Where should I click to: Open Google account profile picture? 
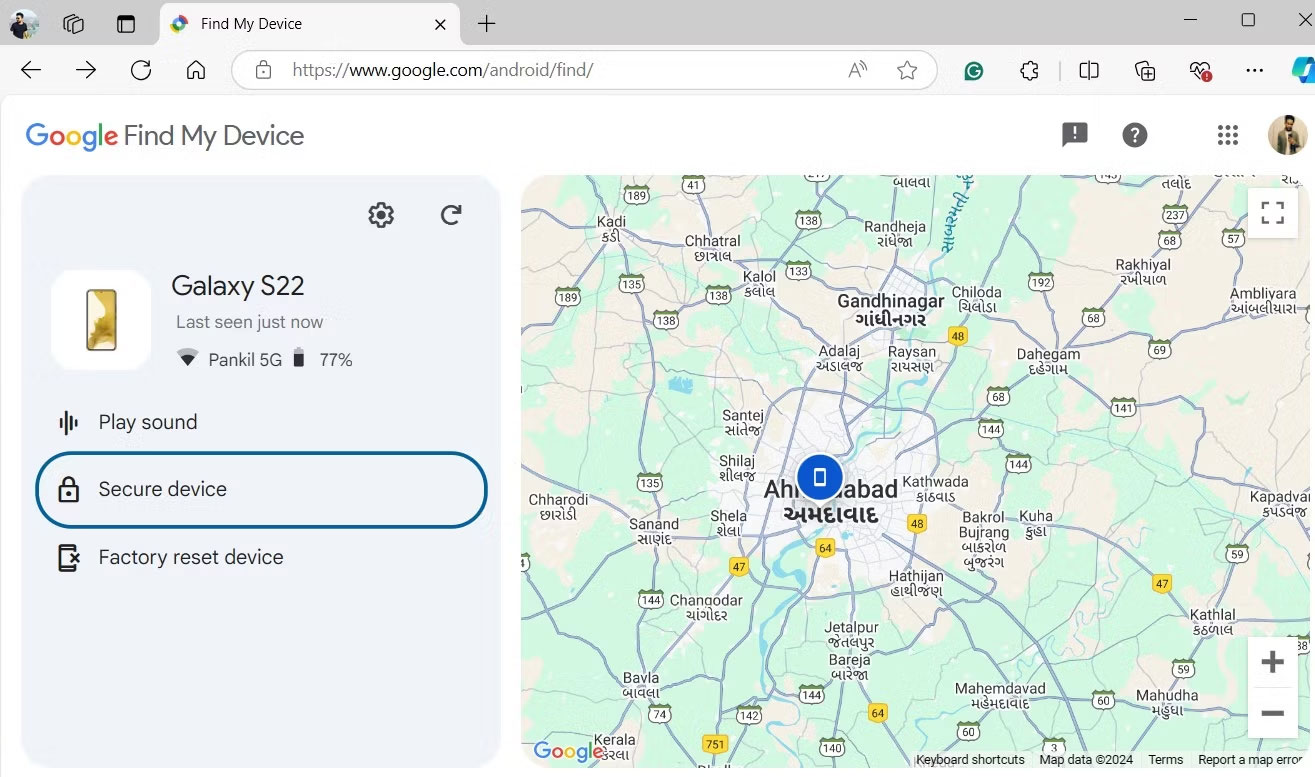1287,135
